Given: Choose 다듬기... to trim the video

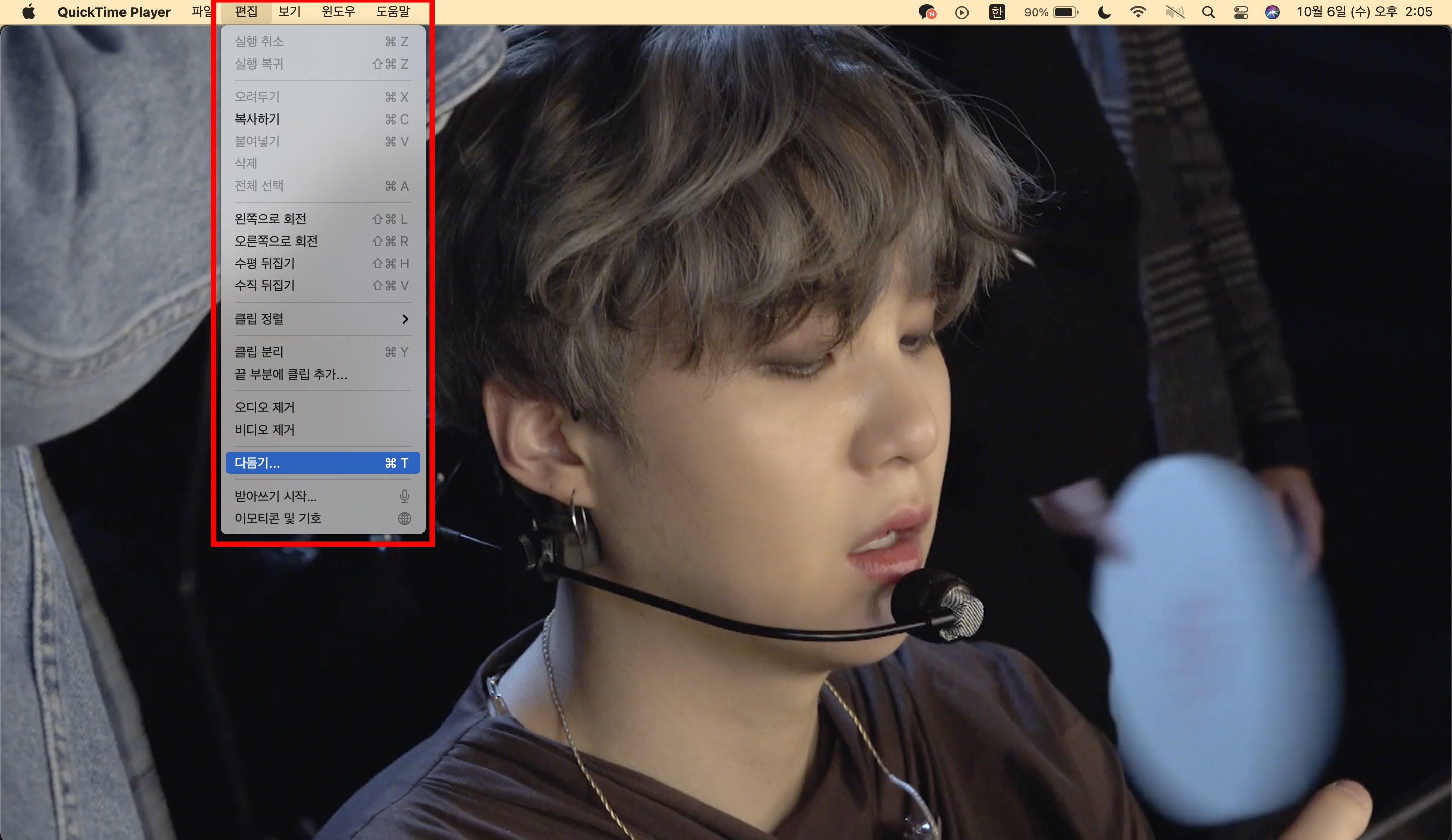Looking at the screenshot, I should click(x=323, y=463).
